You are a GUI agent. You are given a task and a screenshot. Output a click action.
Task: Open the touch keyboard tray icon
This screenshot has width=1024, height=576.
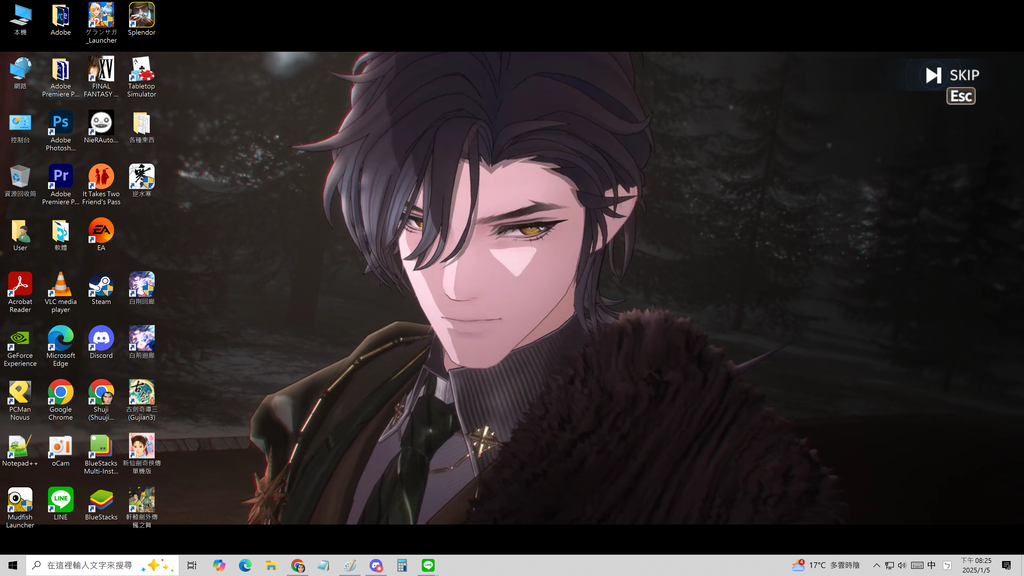[917, 566]
